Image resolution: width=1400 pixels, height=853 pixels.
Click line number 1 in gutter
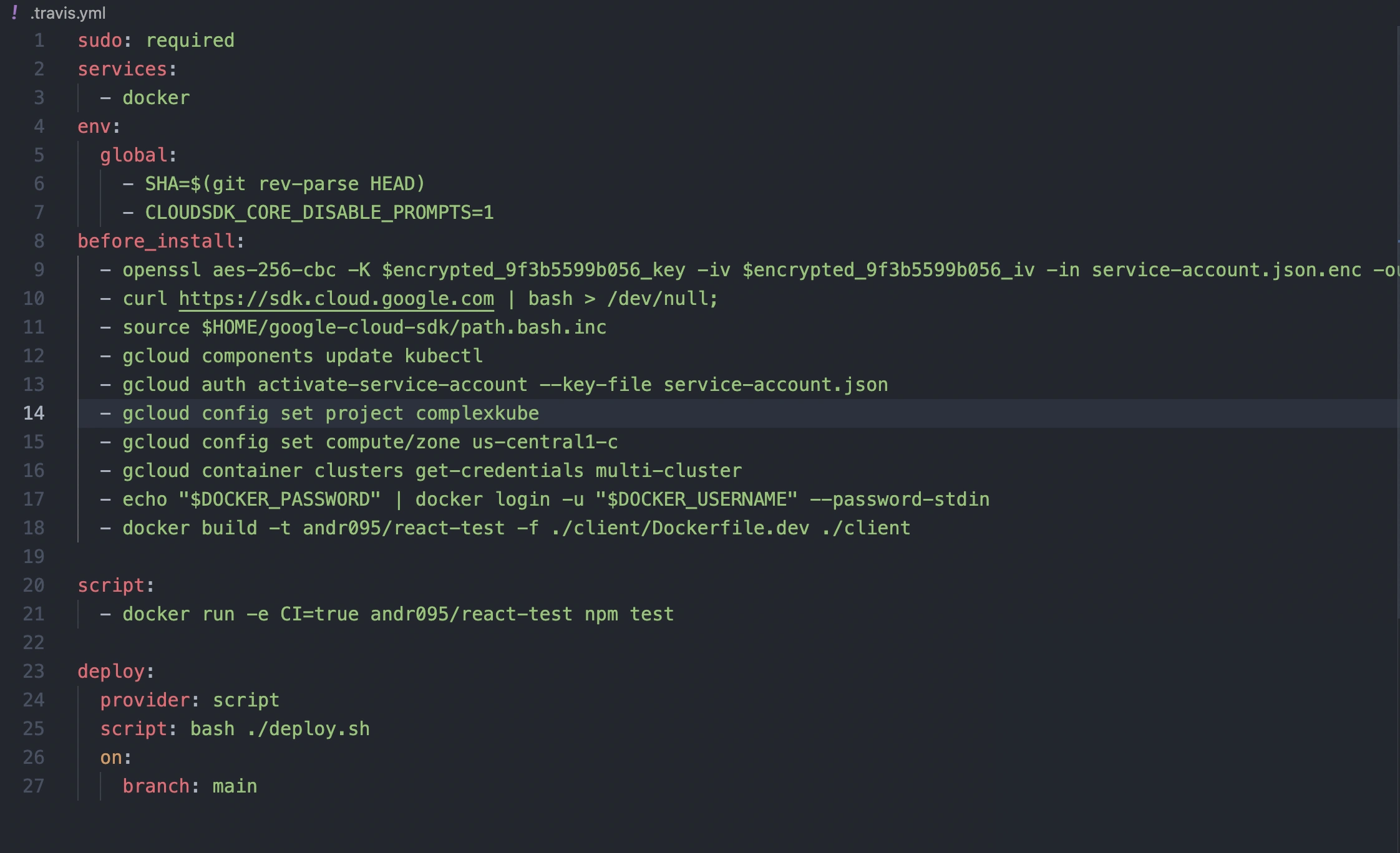[x=39, y=41]
